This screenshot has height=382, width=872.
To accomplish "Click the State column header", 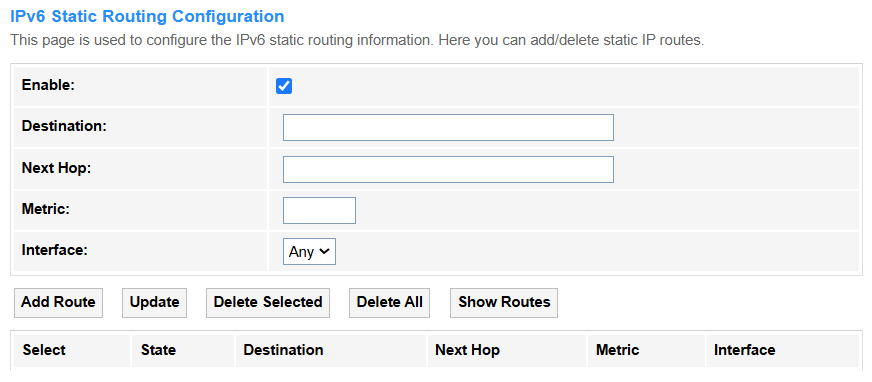I will pos(158,350).
